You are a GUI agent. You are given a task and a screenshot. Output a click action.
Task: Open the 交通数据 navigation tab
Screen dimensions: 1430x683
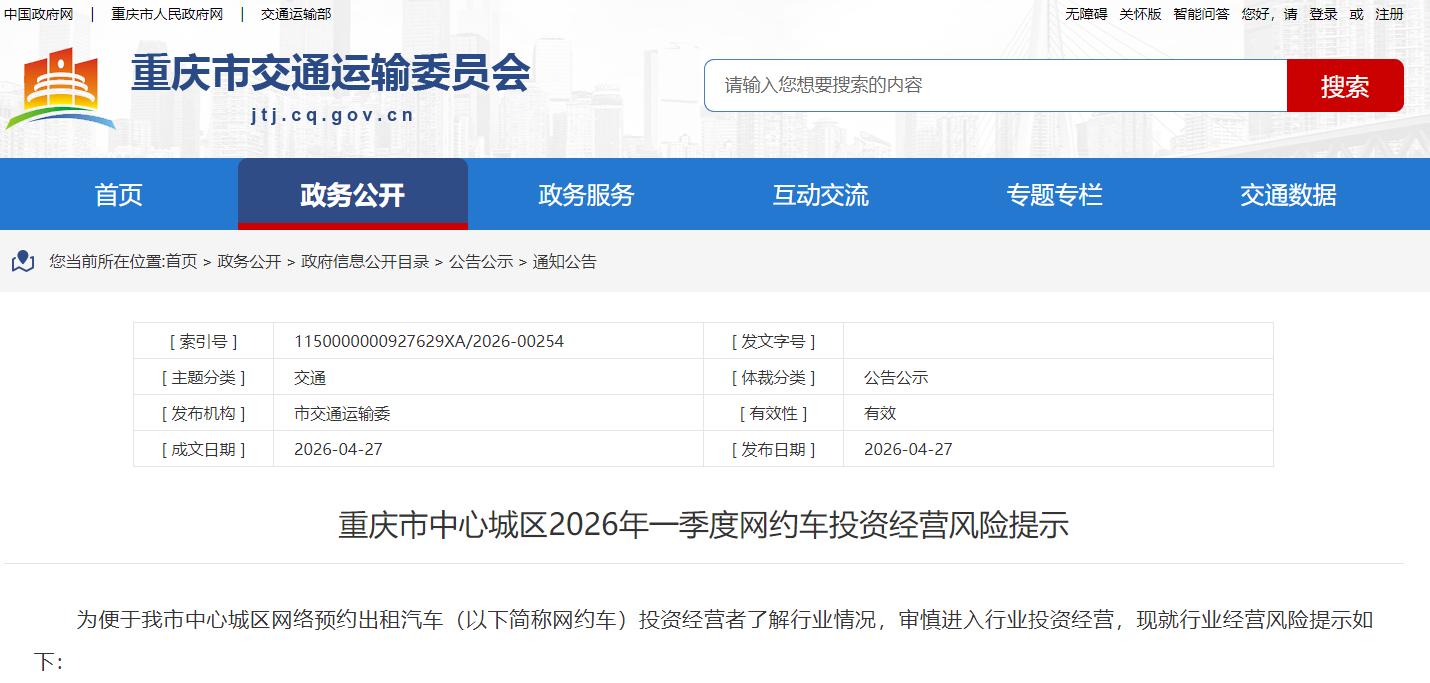point(1288,195)
